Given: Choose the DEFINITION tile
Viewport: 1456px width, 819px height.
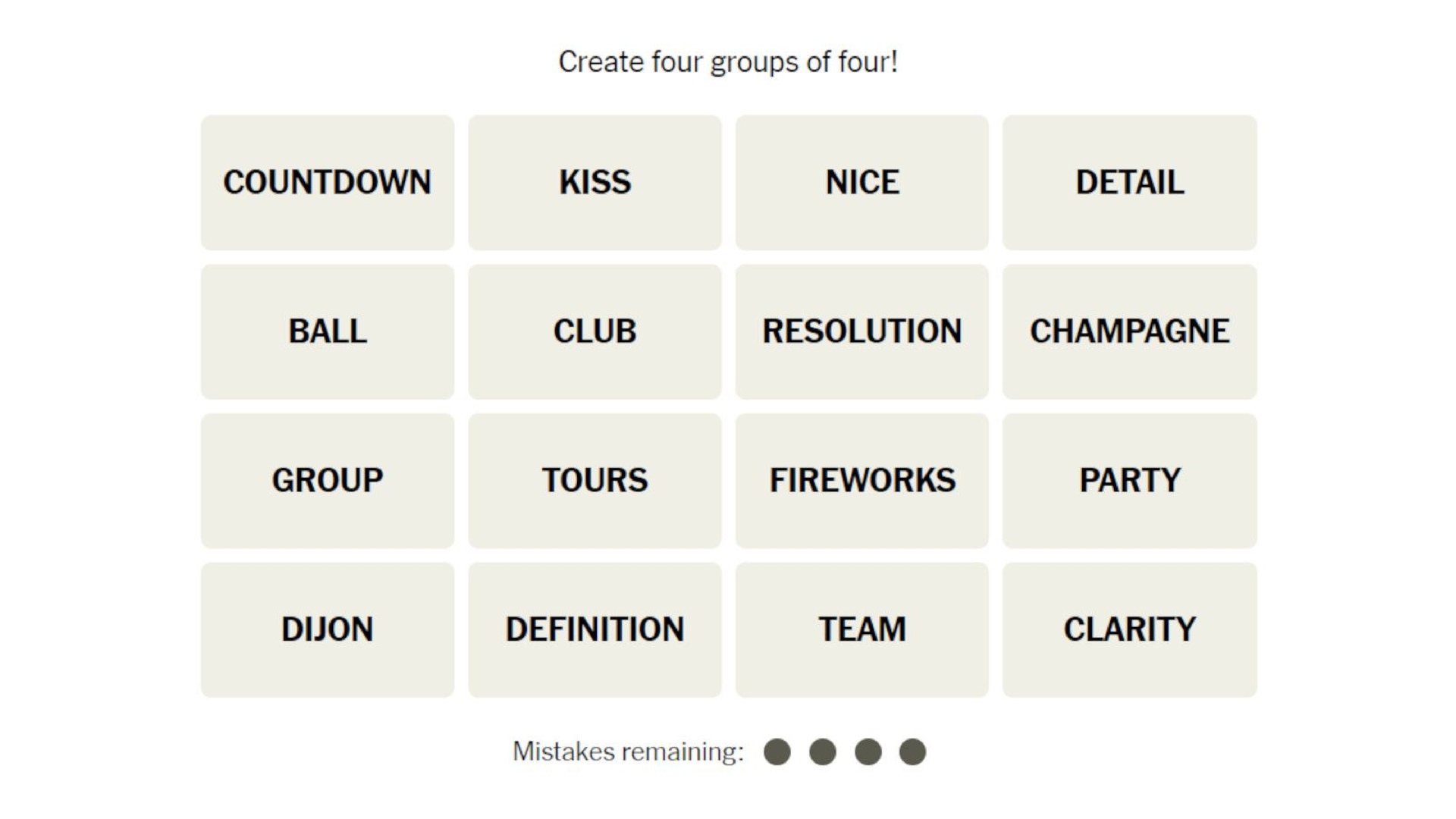Looking at the screenshot, I should pos(595,629).
